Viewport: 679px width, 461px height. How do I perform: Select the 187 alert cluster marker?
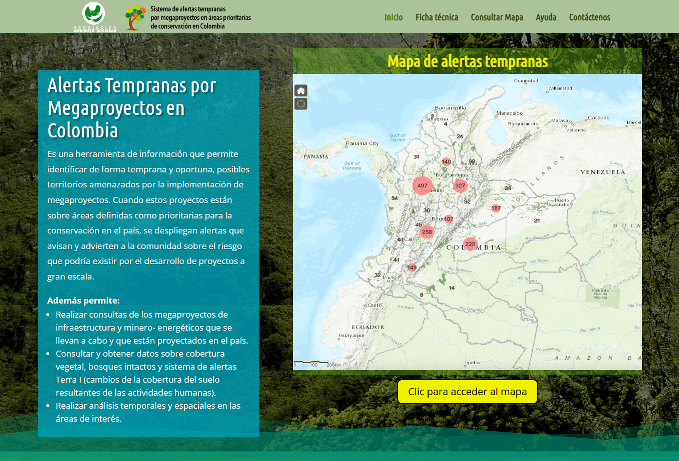(x=496, y=208)
